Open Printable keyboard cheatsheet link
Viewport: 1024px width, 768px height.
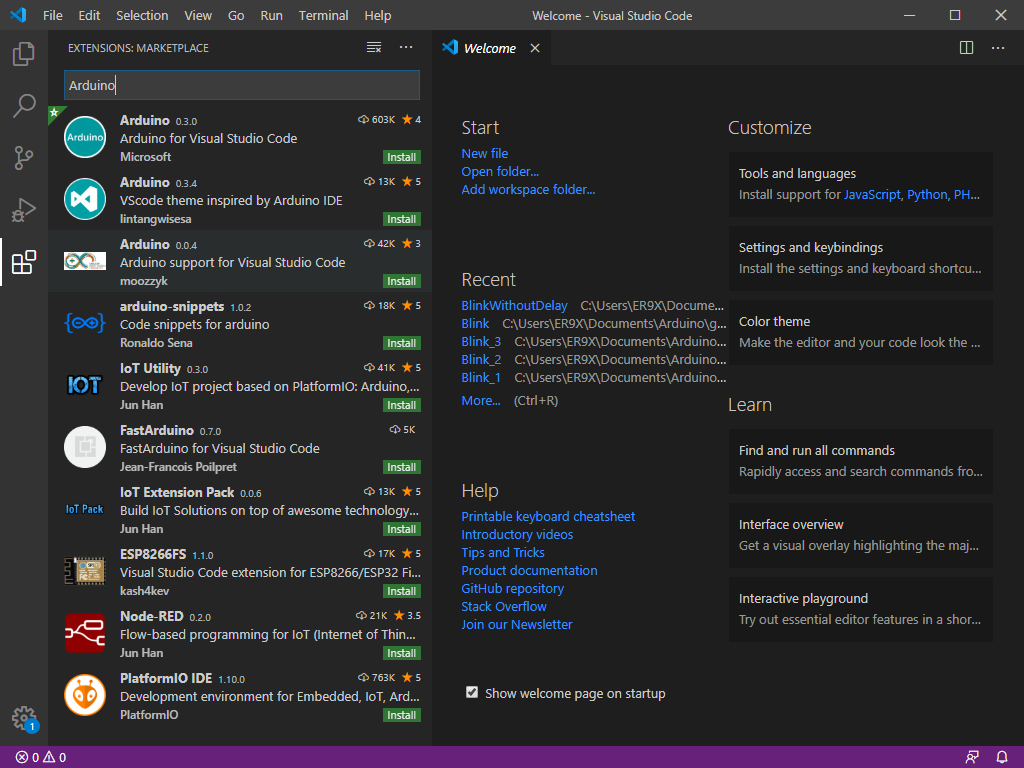click(x=549, y=517)
